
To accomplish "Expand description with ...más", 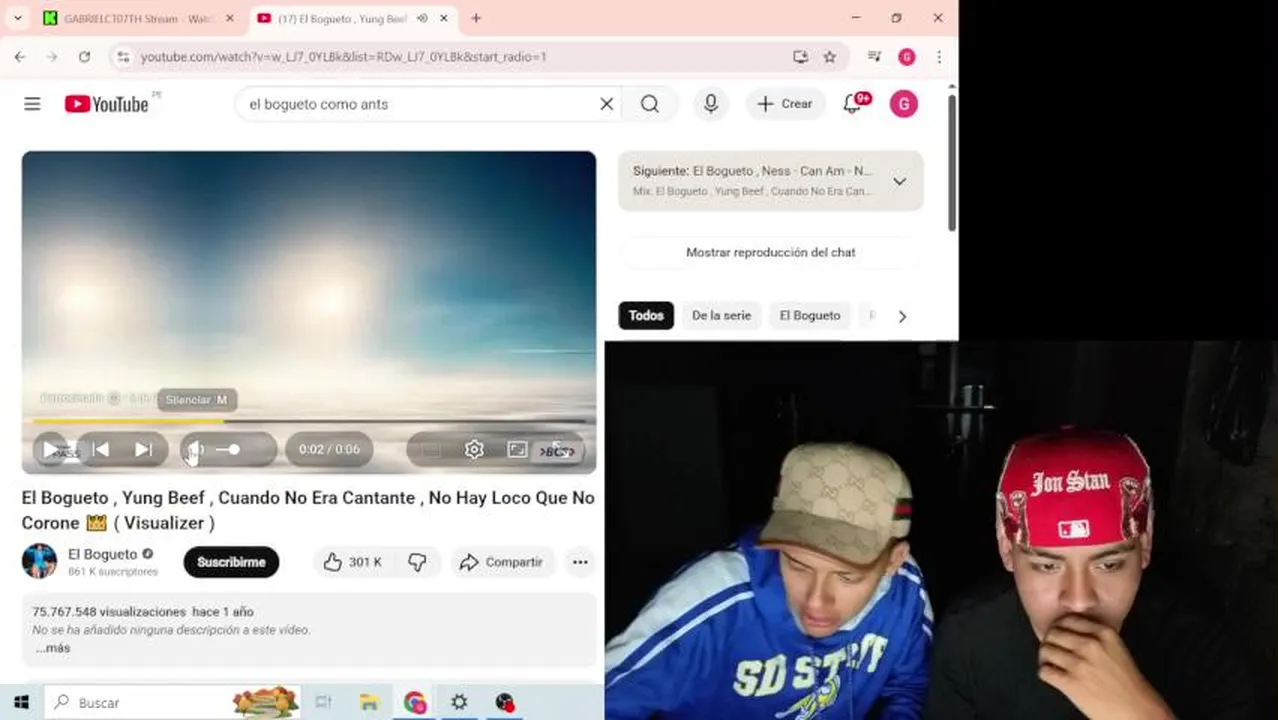I will click(53, 648).
